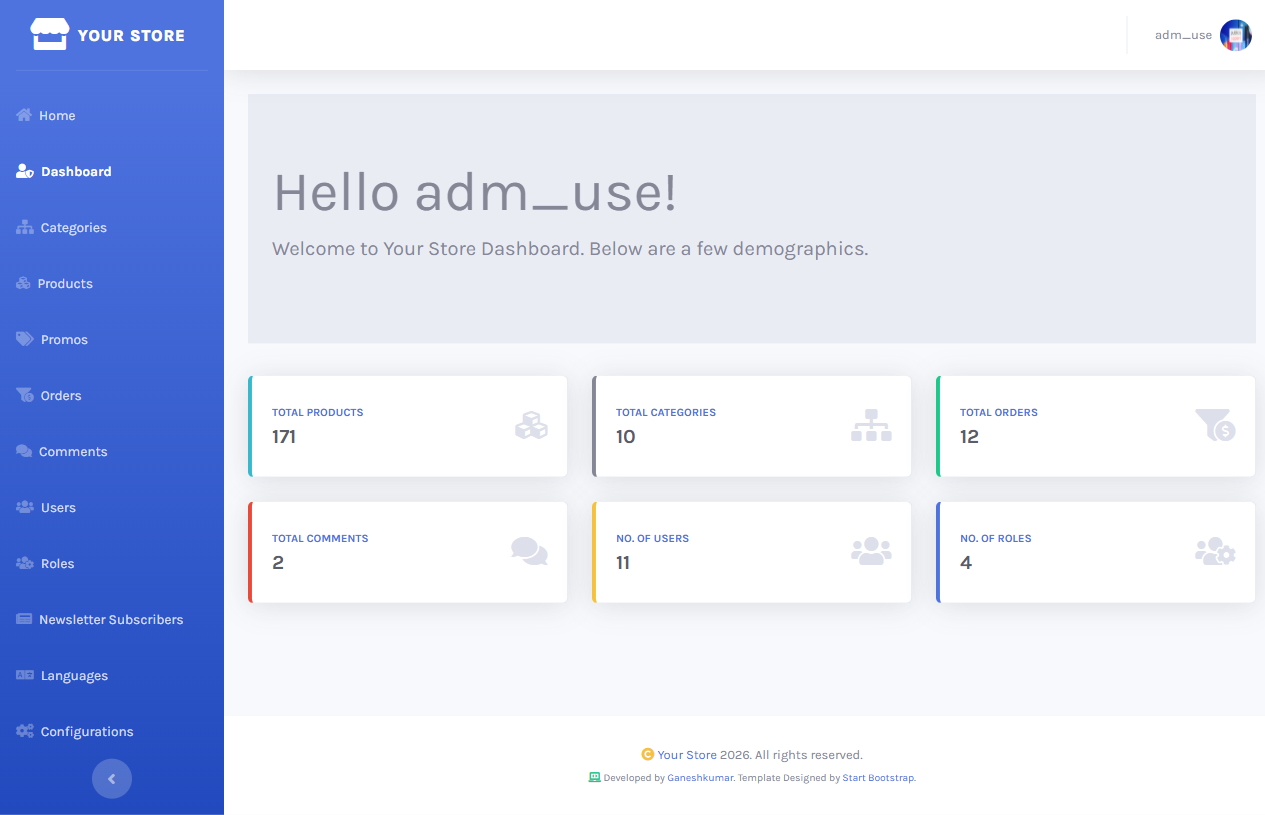1265x815 pixels.
Task: Open the Start Bootstrap link
Action: pyautogui.click(x=878, y=777)
